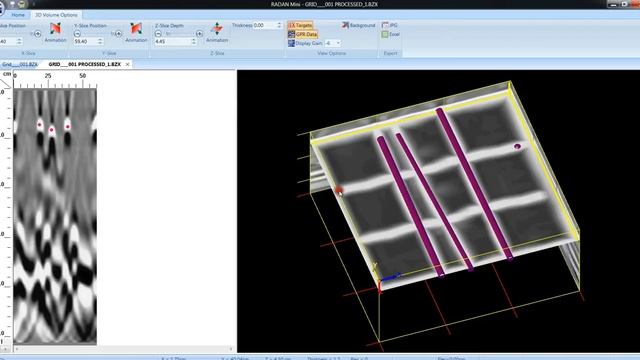Screen dimensions: 640x360
Task: Select the isolated magenta target marker
Action: coord(518,147)
